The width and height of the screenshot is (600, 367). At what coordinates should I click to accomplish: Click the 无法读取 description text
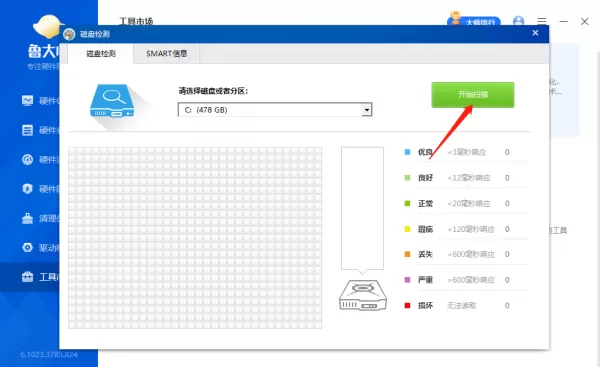pos(462,305)
